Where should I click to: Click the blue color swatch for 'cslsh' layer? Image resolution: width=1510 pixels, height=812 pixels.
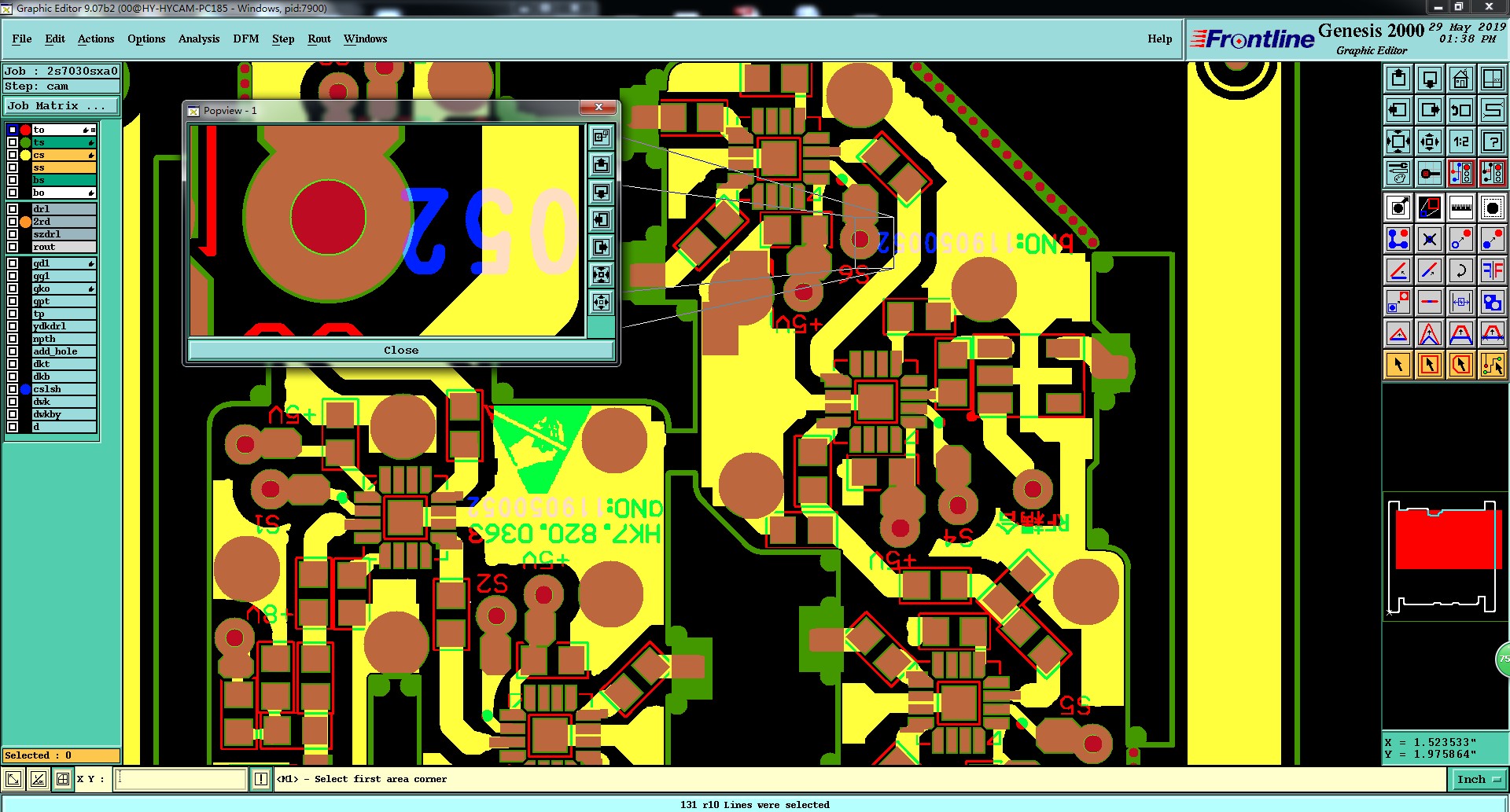point(25,389)
